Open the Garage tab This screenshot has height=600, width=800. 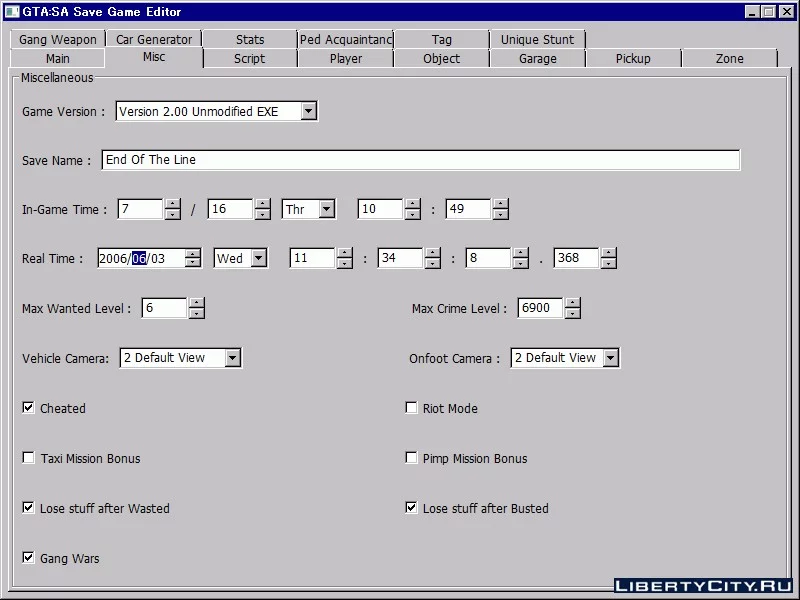(x=537, y=58)
